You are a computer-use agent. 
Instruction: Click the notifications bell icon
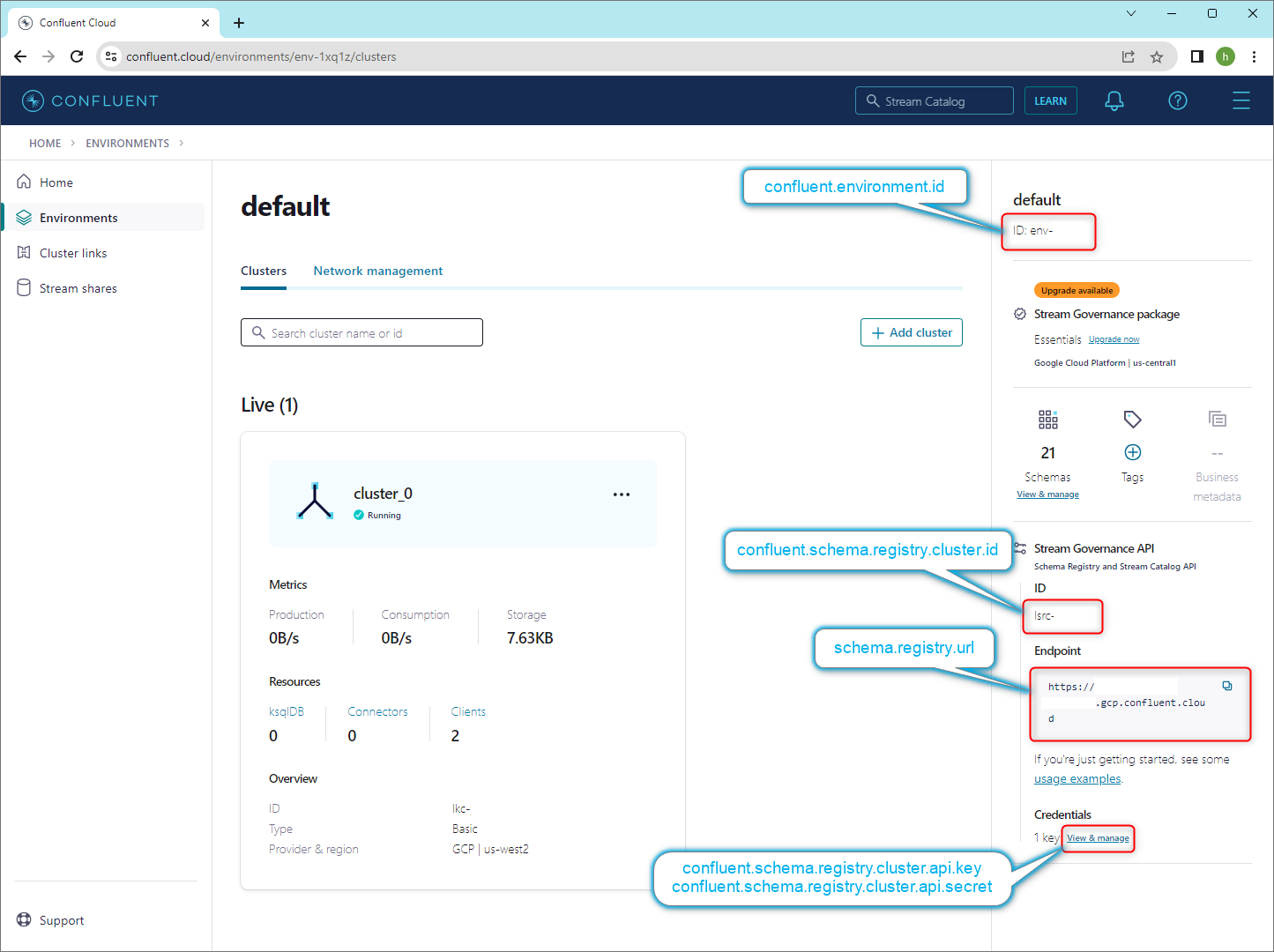1114,101
